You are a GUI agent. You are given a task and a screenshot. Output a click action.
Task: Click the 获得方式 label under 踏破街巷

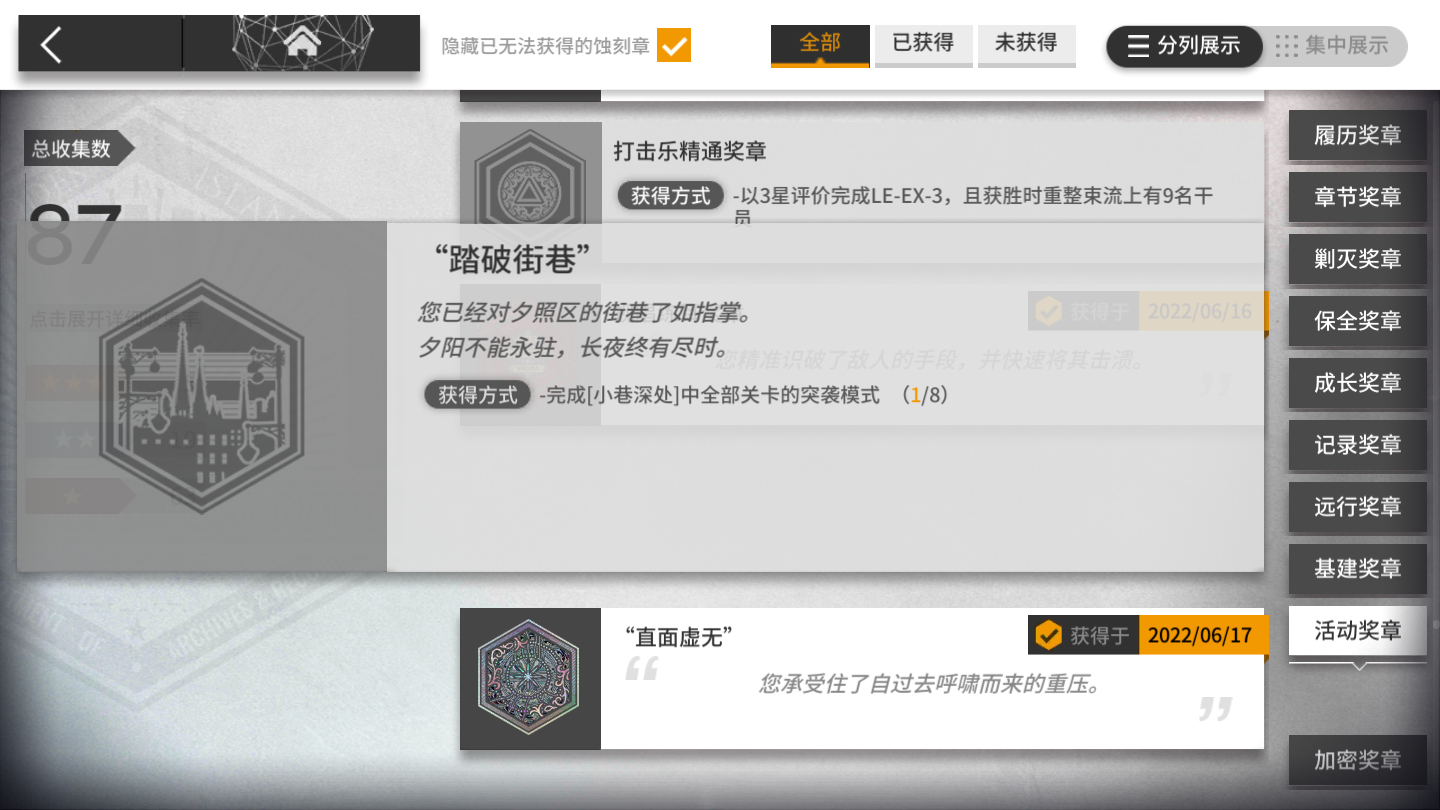point(478,395)
